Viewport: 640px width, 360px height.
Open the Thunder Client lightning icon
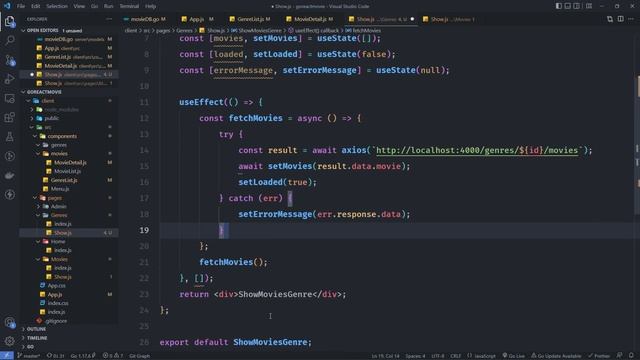tap(9, 195)
